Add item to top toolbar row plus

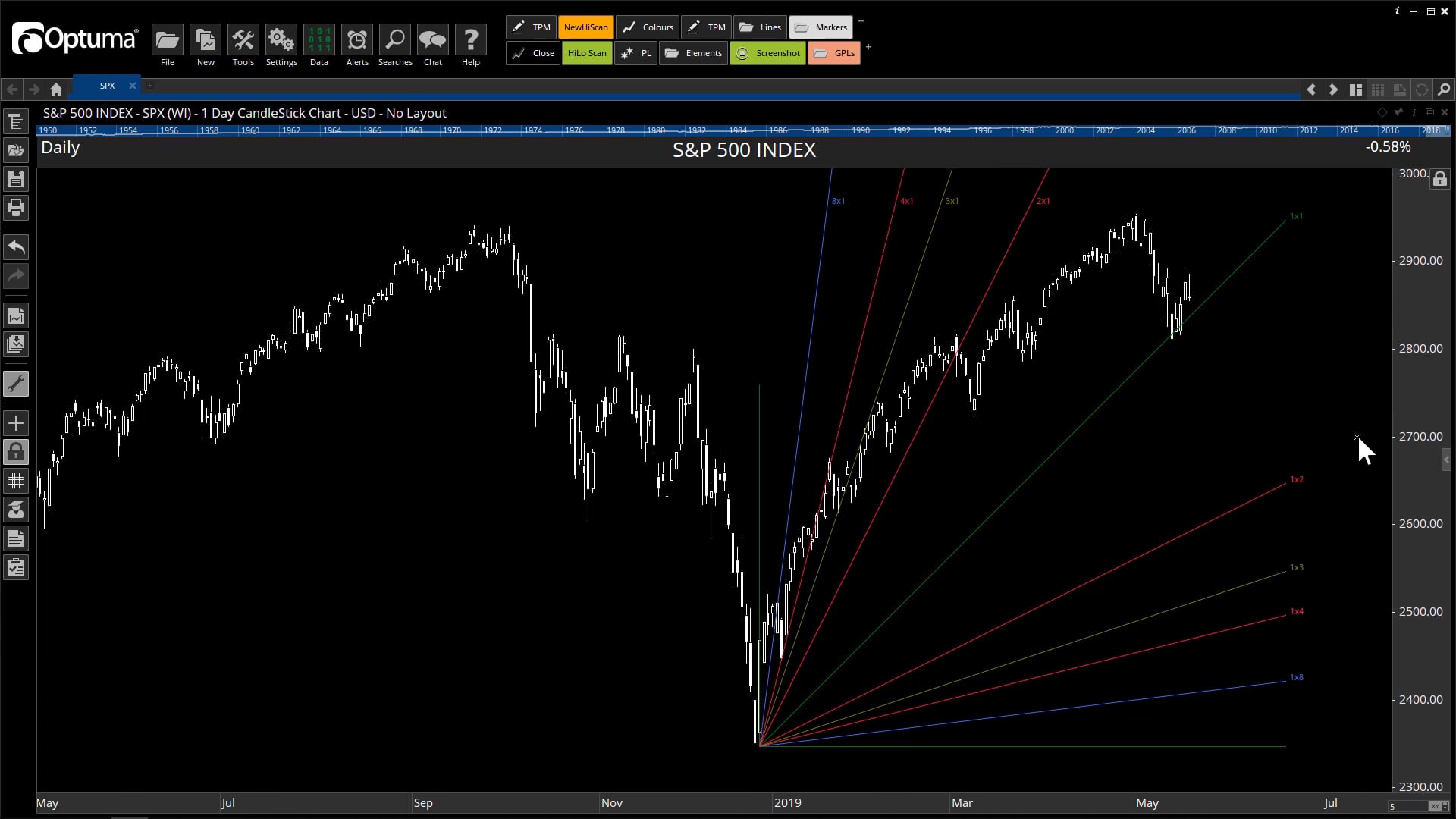(x=861, y=21)
